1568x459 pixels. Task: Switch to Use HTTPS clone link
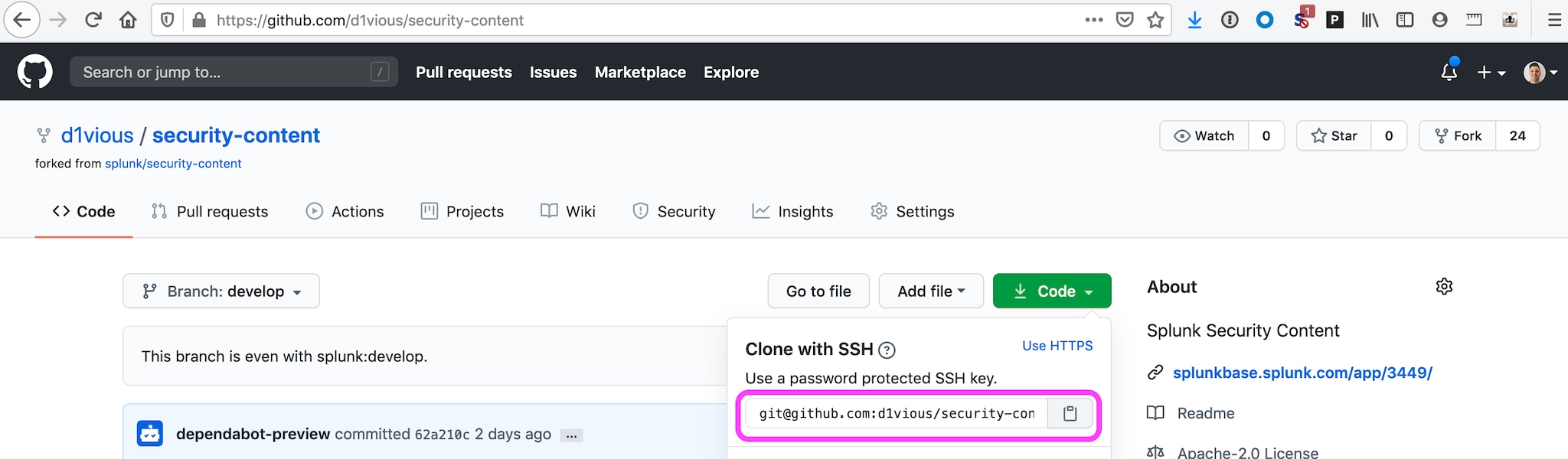pyautogui.click(x=1057, y=346)
